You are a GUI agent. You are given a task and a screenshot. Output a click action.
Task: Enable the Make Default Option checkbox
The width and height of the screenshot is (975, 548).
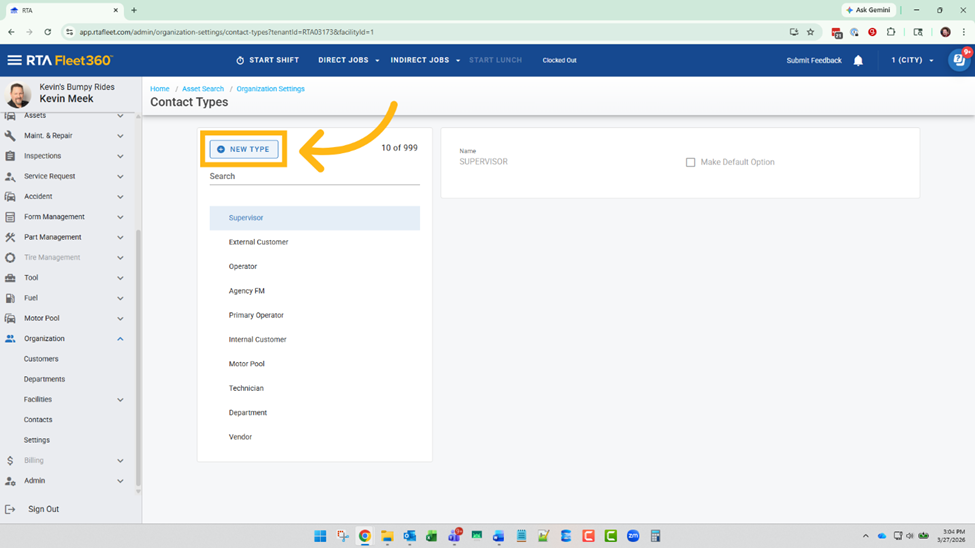(690, 162)
